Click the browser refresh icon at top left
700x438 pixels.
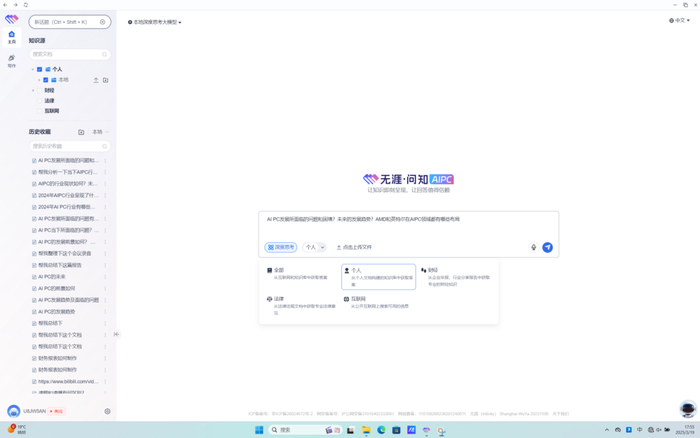click(x=26, y=5)
